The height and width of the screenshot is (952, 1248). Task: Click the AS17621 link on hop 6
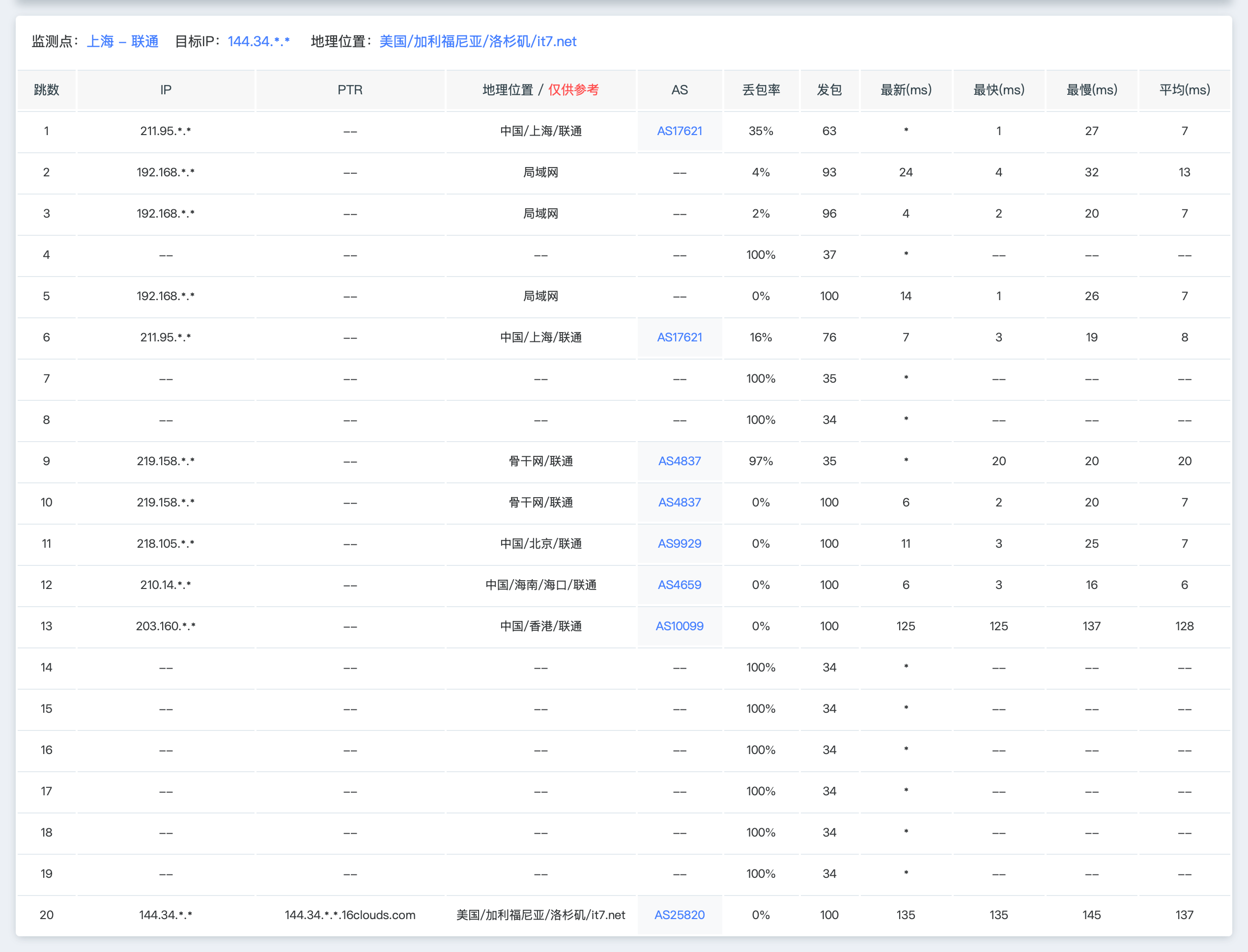click(680, 337)
